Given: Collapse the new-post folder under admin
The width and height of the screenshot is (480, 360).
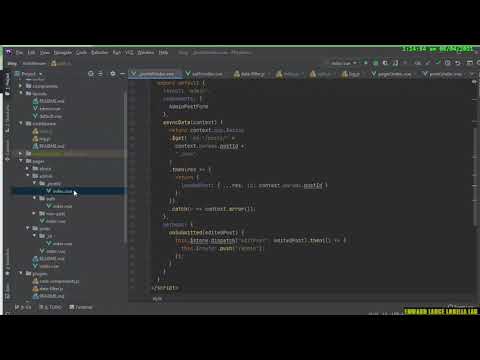Looking at the screenshot, I should coord(34,213).
